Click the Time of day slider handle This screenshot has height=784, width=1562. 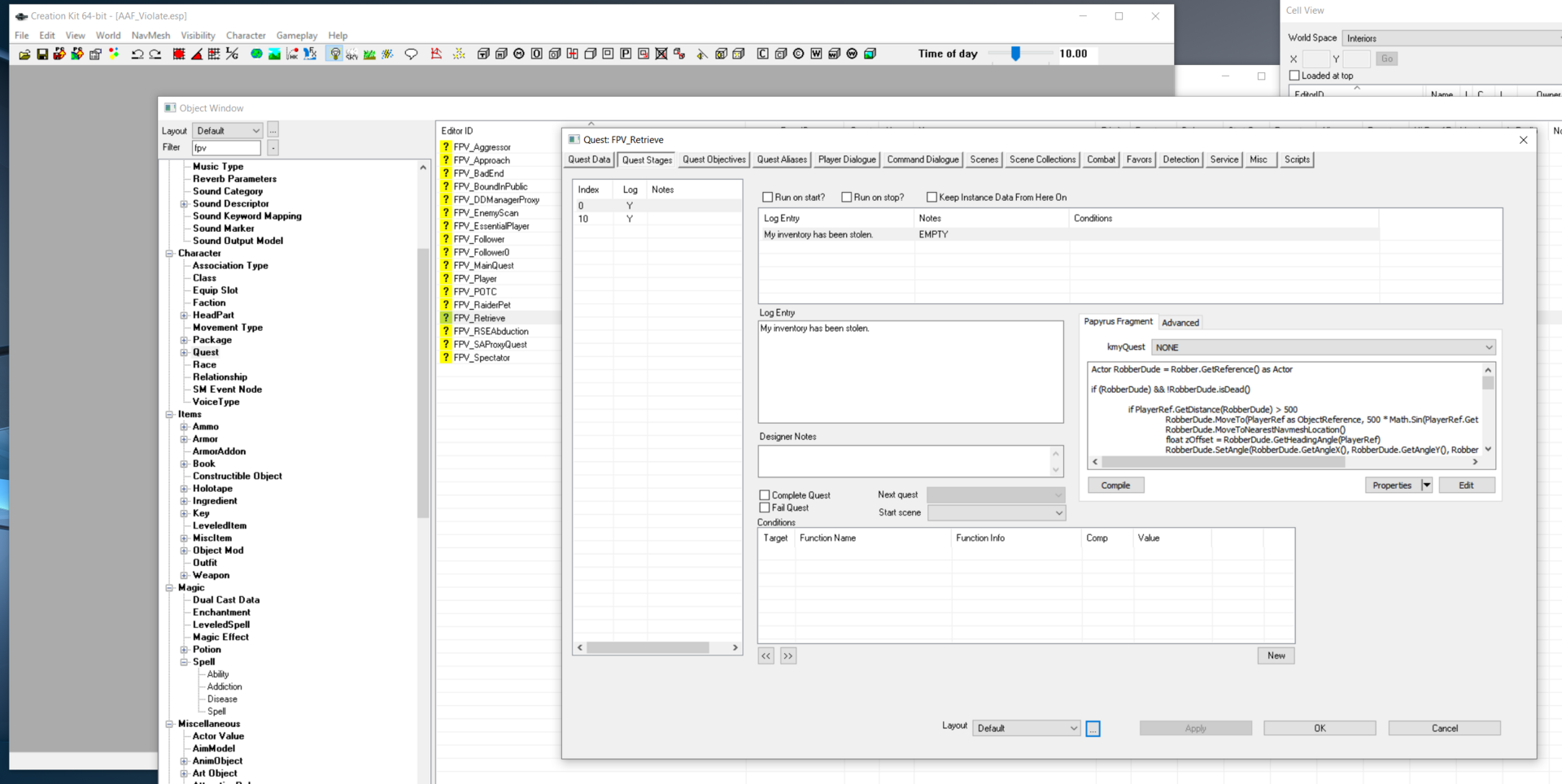point(1015,54)
